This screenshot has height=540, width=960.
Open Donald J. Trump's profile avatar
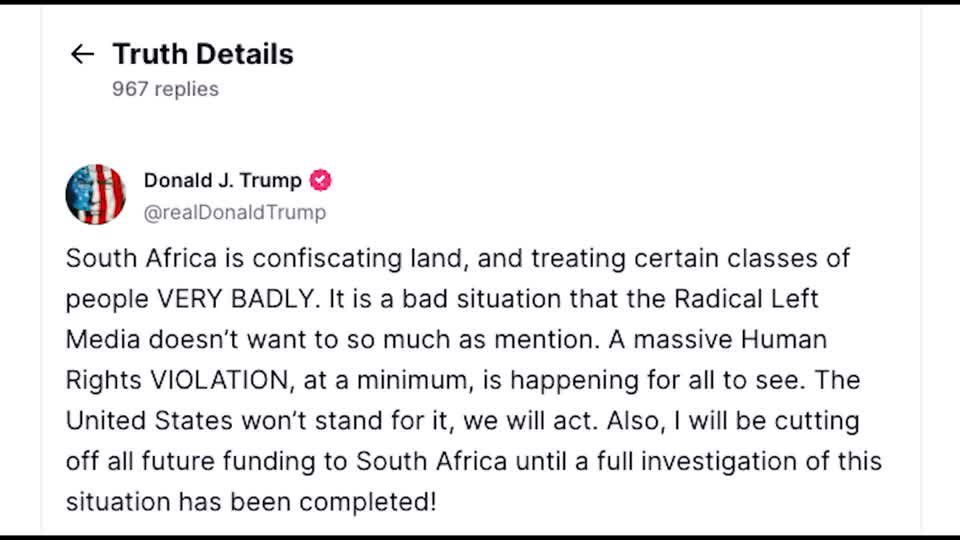95,194
